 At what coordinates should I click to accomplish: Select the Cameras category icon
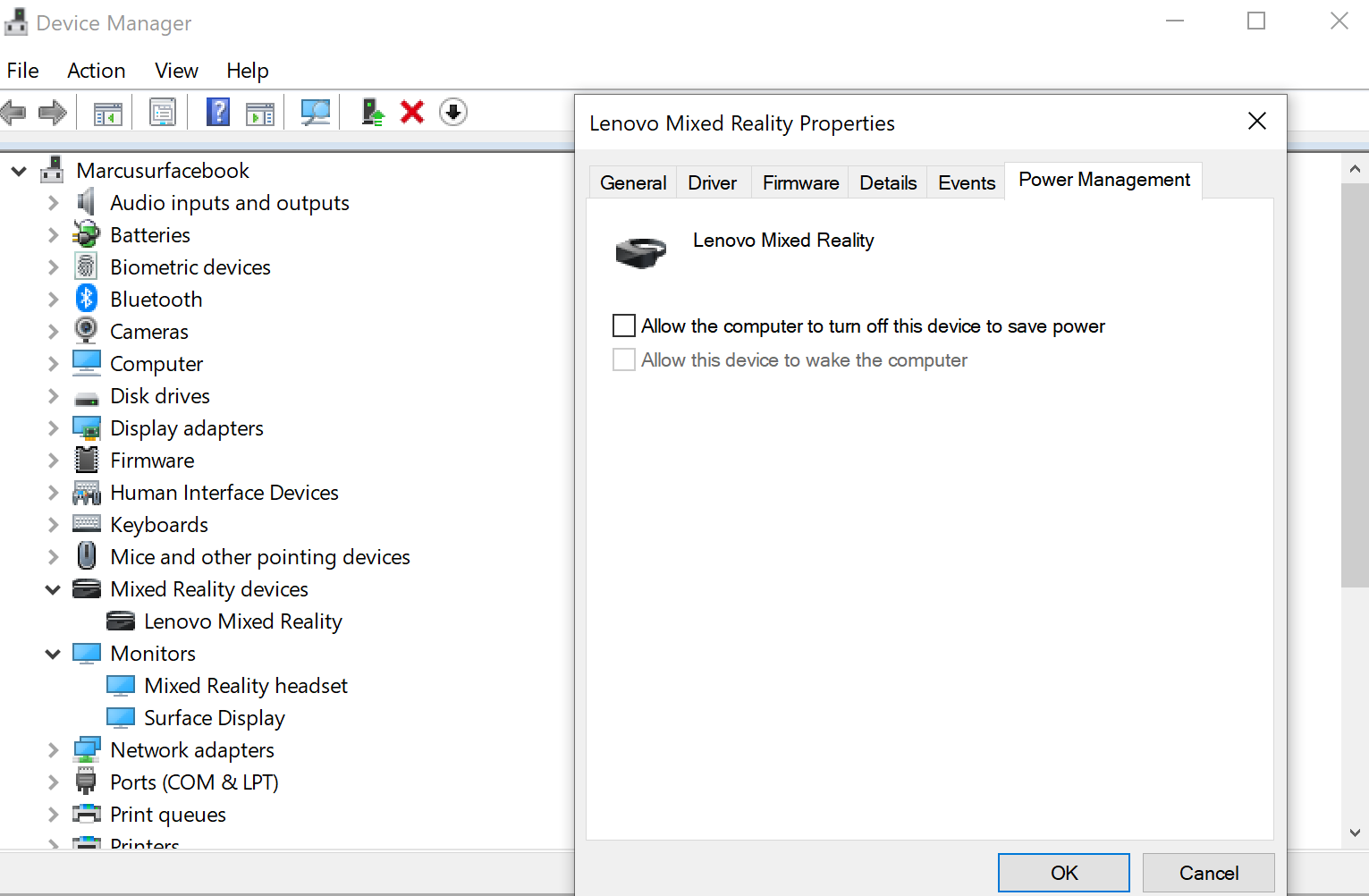[87, 331]
